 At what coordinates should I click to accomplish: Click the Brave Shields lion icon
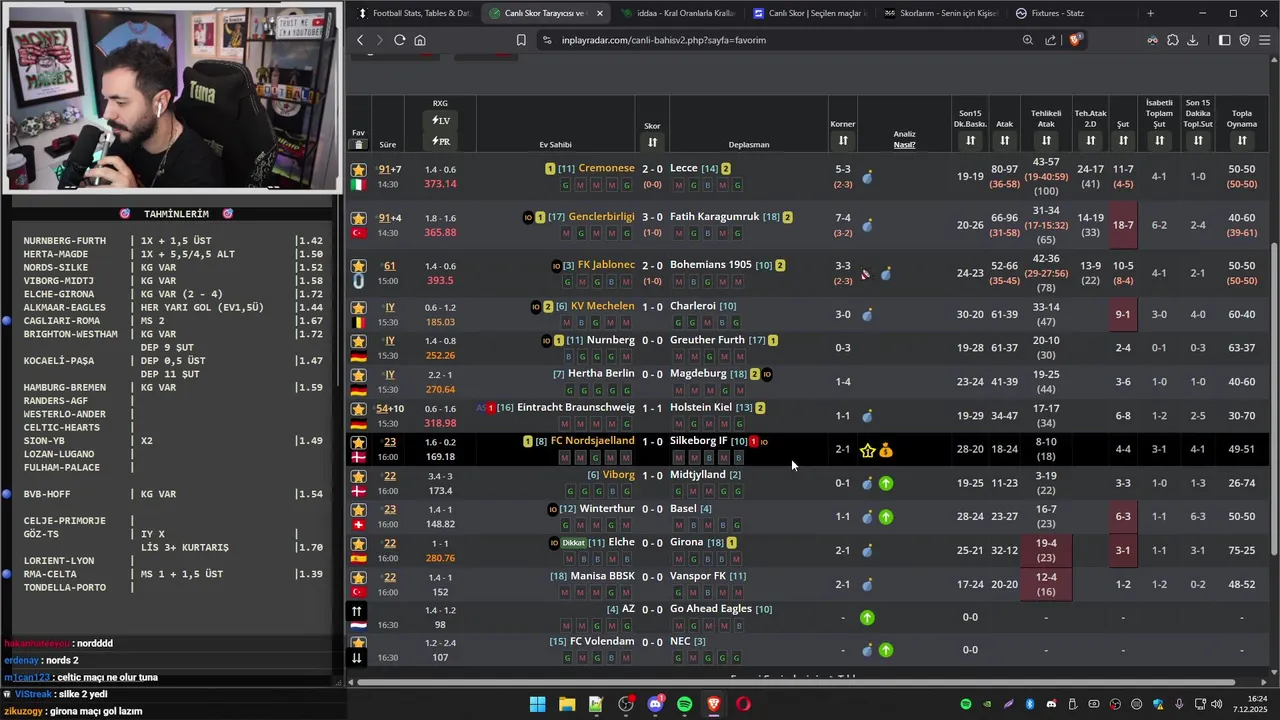click(x=1075, y=40)
